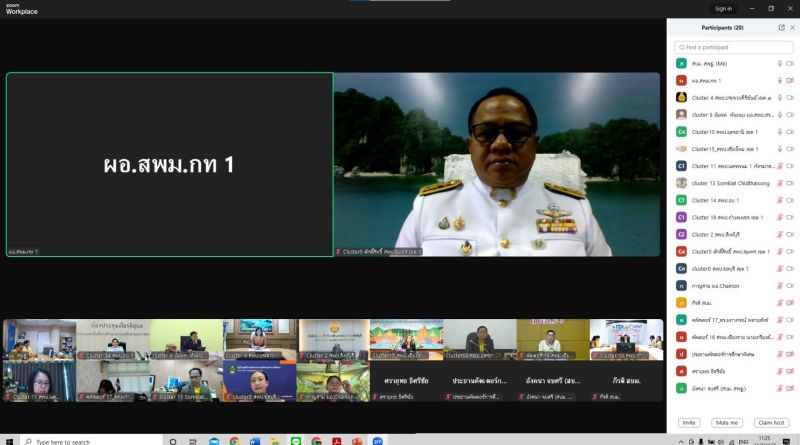Image resolution: width=800 pixels, height=445 pixels.
Task: Close the Participants panel
Action: tap(792, 28)
